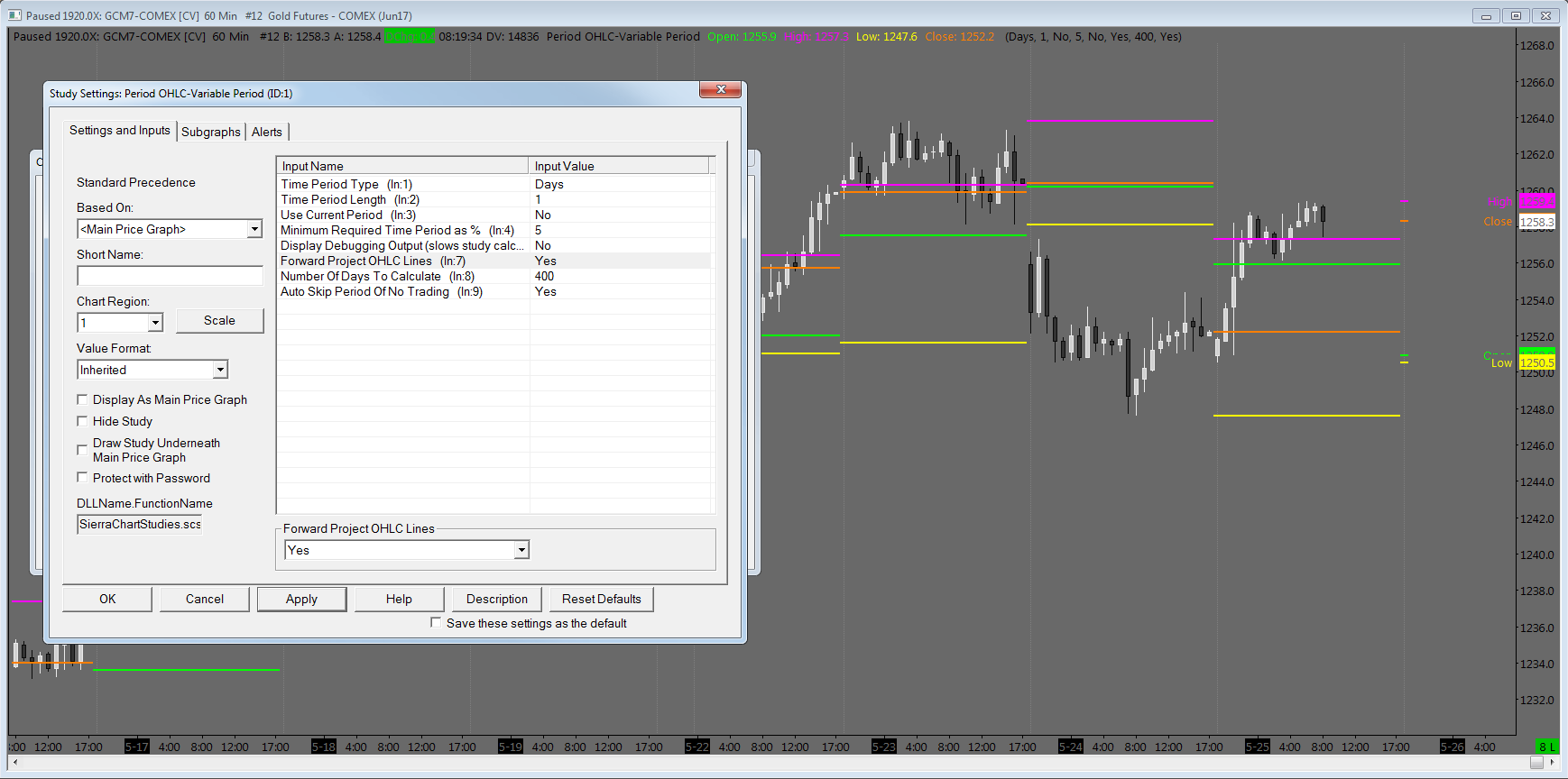Click the Scale button
1568x779 pixels.
click(219, 320)
